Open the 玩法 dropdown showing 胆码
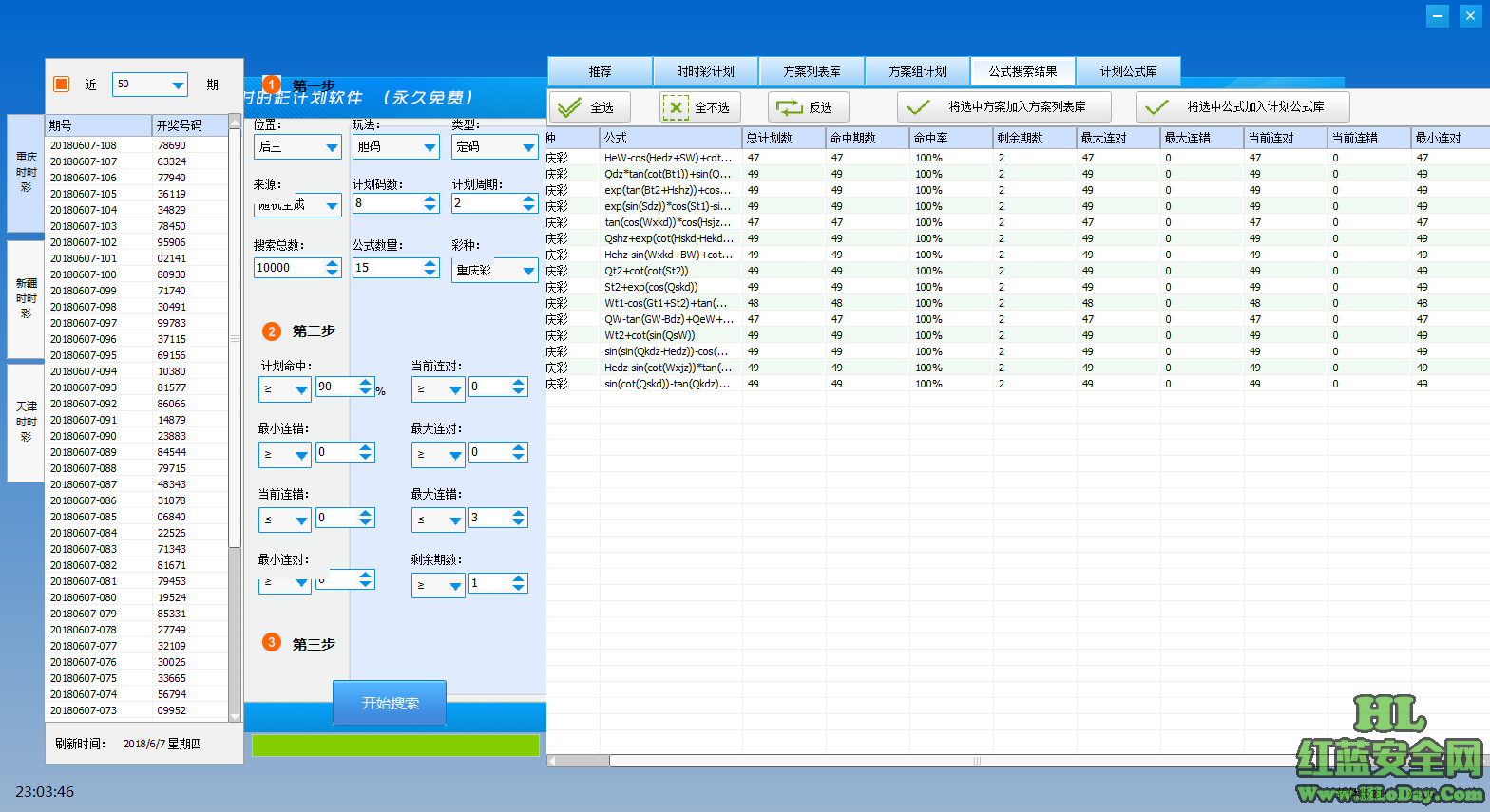Screen dimensions: 1490x812 tap(396, 147)
